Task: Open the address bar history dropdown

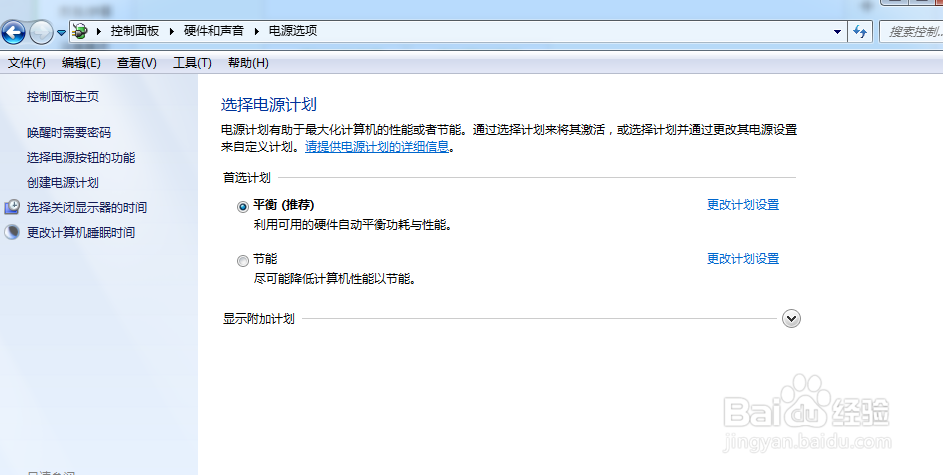Action: click(x=837, y=31)
